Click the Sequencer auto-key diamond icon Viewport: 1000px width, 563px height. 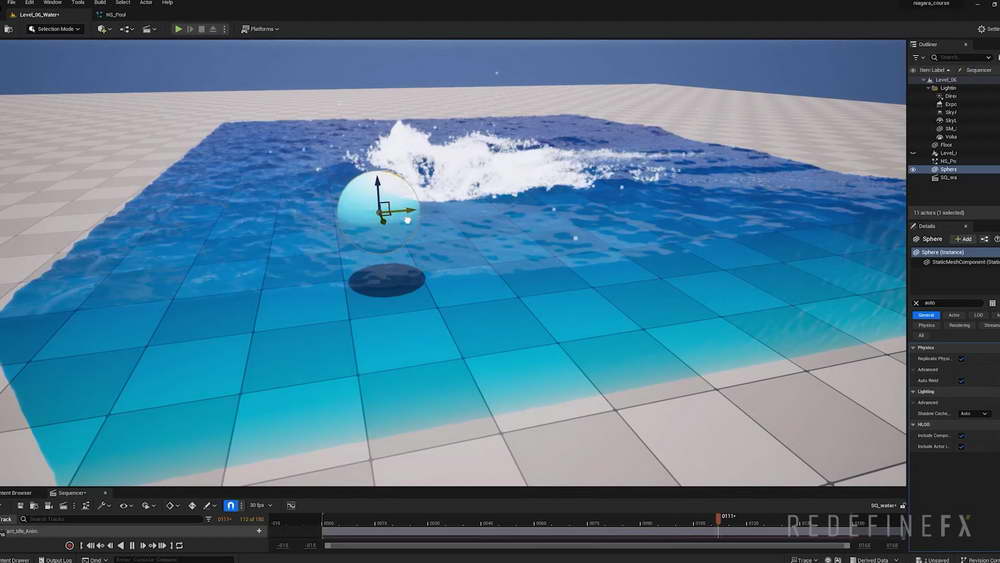point(192,506)
